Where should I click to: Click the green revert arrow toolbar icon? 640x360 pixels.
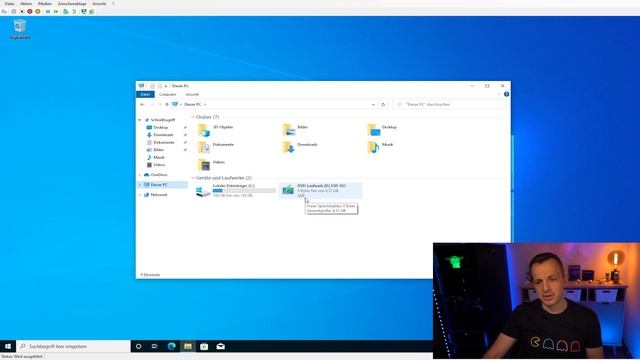74,11
